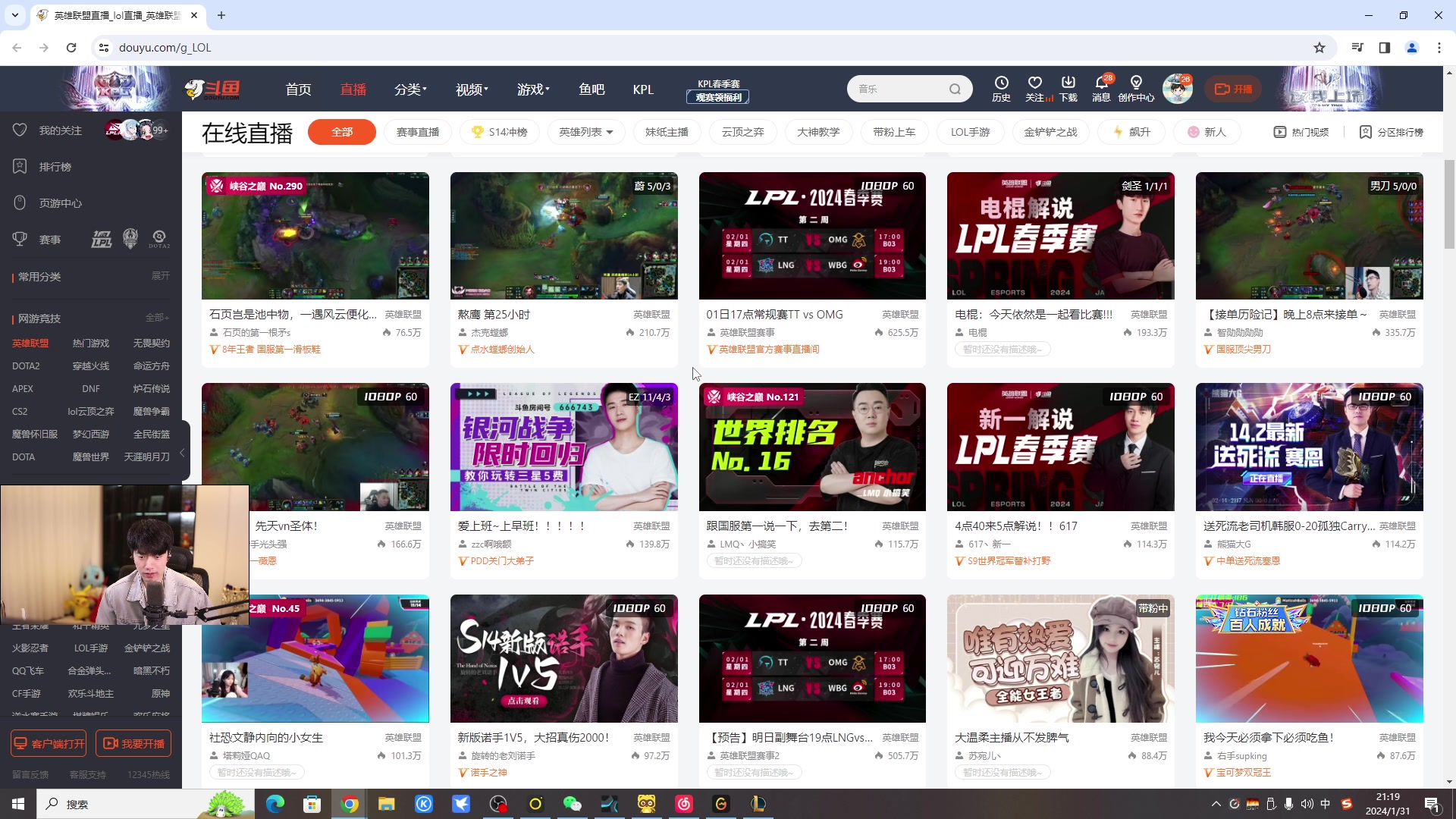Expand the 英雄列表 dropdown filter

(x=586, y=132)
